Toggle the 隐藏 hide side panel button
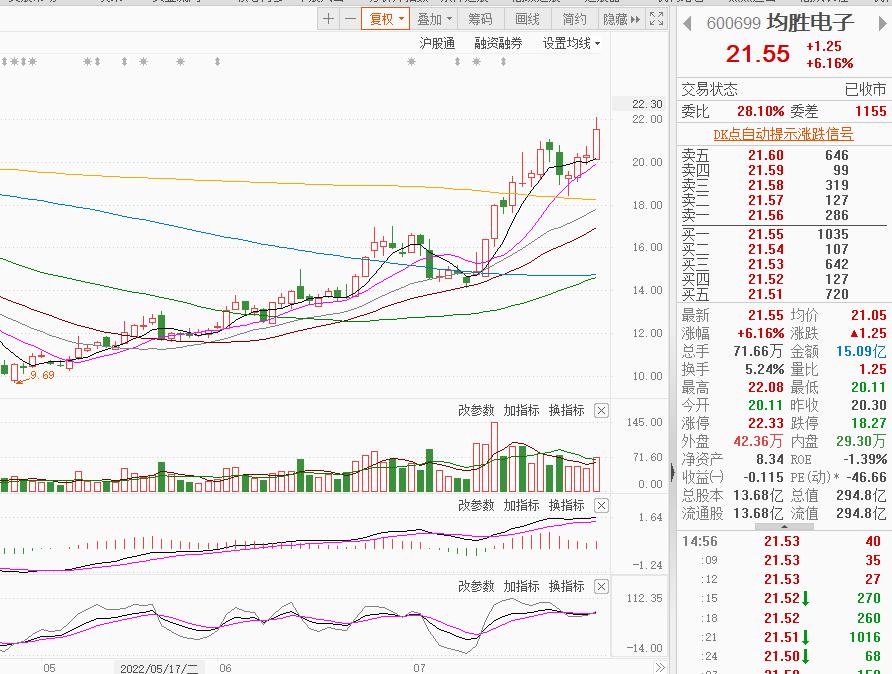Viewport: 892px width, 674px height. click(620, 19)
